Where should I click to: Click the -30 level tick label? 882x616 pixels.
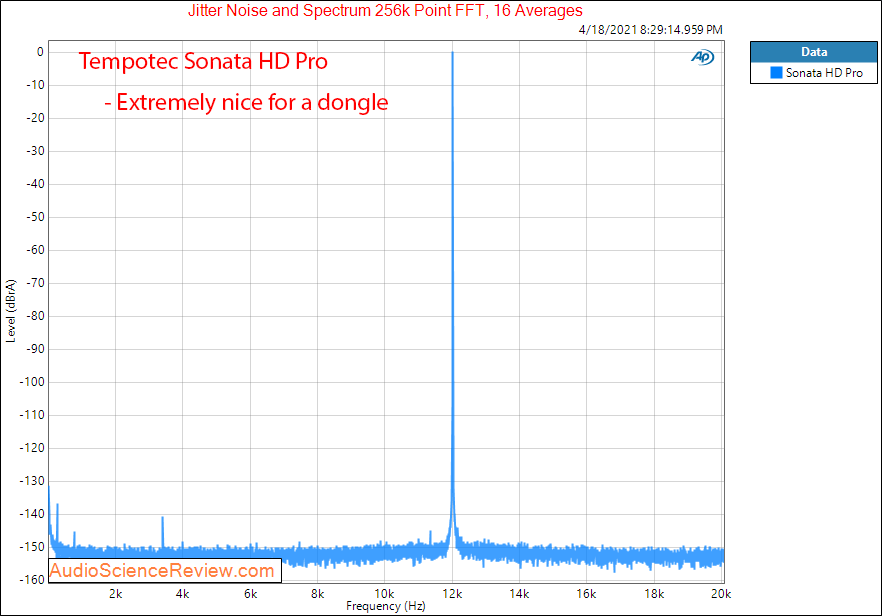click(x=35, y=151)
